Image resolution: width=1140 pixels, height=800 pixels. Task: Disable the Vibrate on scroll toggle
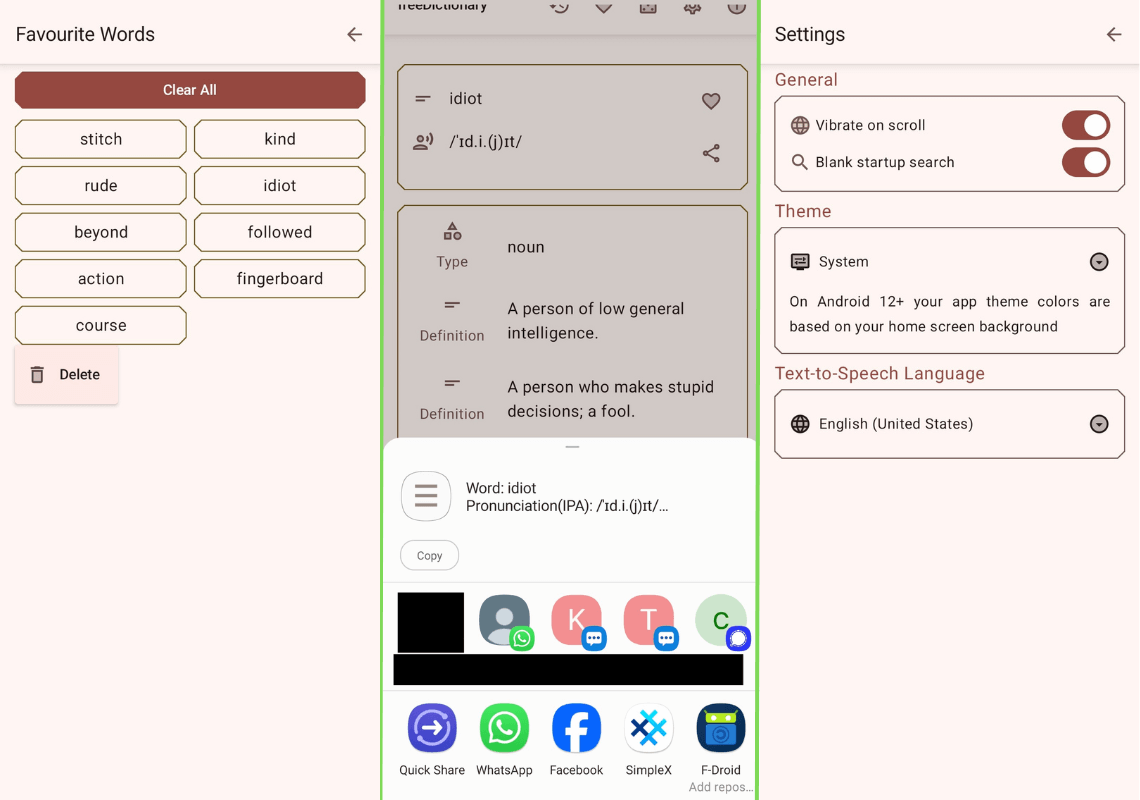pyautogui.click(x=1086, y=125)
